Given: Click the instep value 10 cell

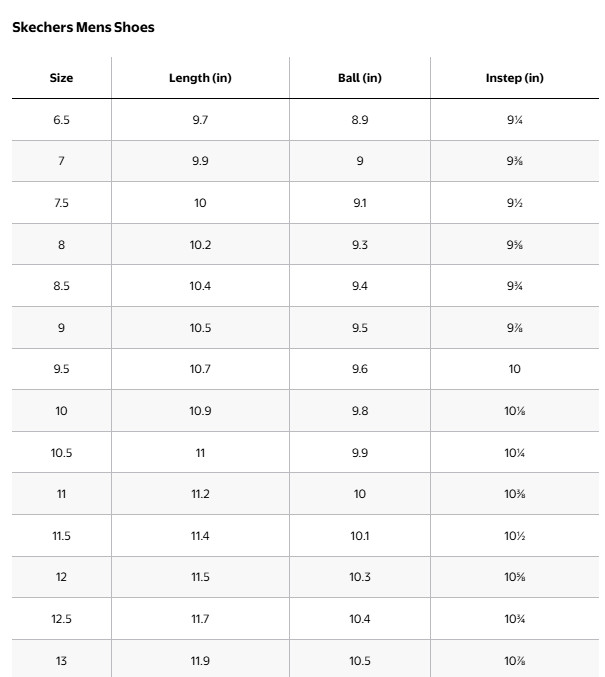Looking at the screenshot, I should coord(514,369).
